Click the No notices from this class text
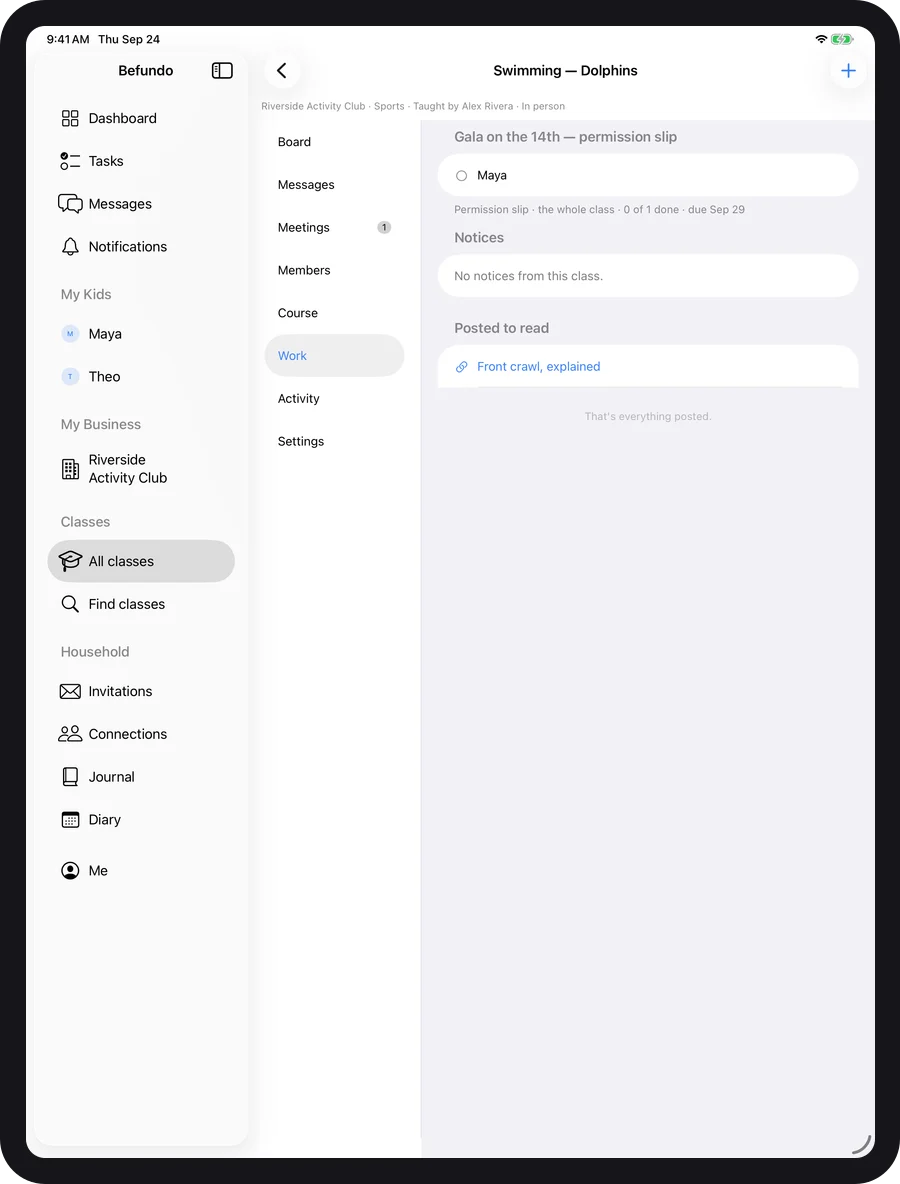Viewport: 900px width, 1184px height. coord(529,276)
